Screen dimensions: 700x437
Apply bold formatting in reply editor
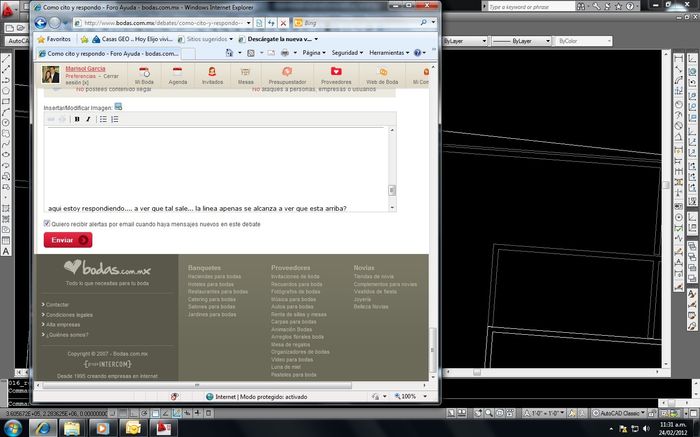click(77, 119)
